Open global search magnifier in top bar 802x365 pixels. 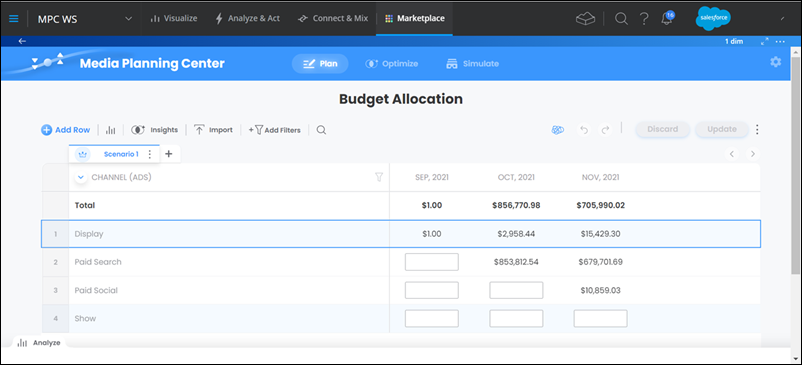(x=621, y=19)
